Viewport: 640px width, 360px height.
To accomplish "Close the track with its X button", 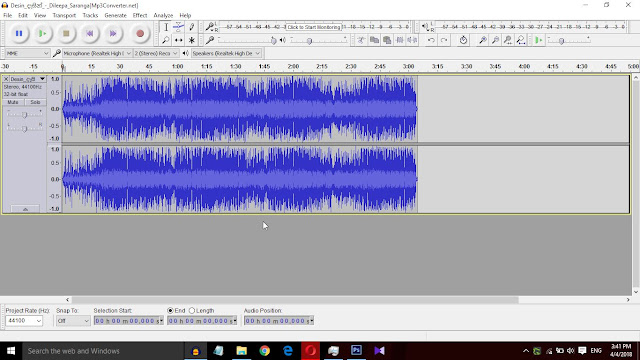I will point(6,79).
